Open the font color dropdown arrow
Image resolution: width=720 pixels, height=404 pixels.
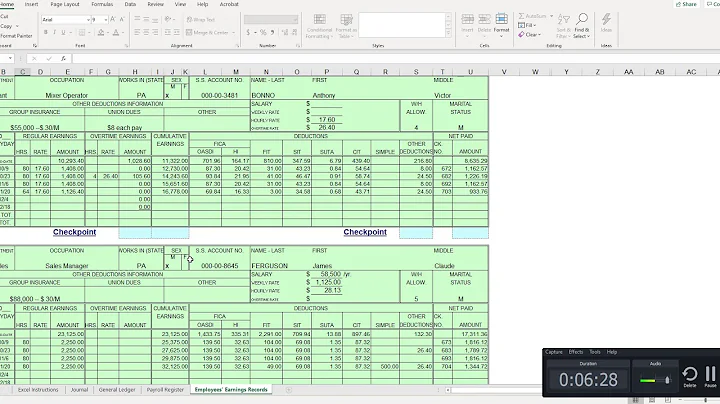(123, 33)
